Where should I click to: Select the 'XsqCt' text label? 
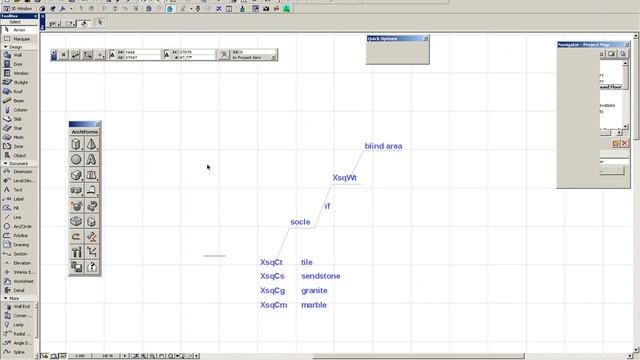[x=271, y=262]
